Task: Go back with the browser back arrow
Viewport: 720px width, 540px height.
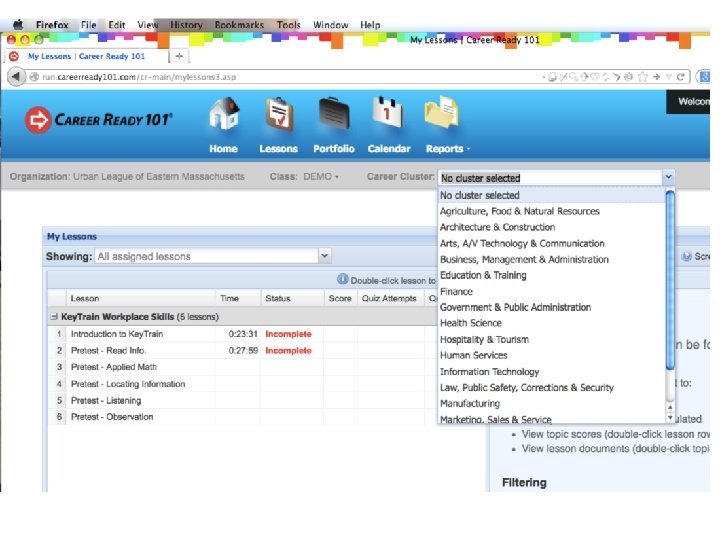Action: (x=16, y=77)
